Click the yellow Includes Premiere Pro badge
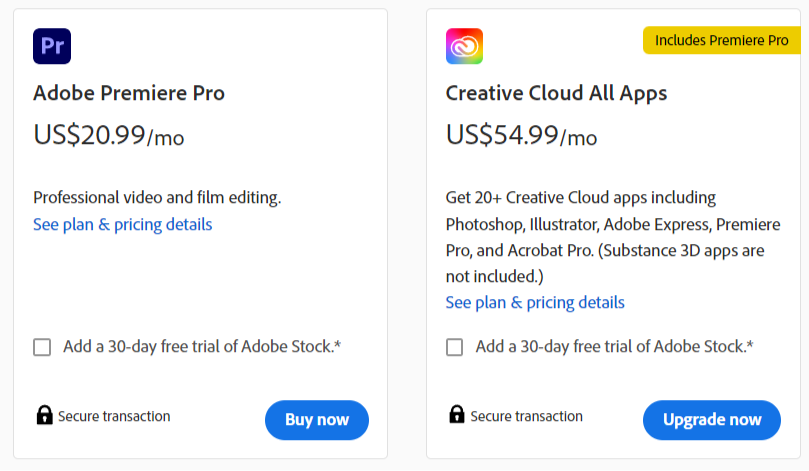This screenshot has height=471, width=809. (x=722, y=40)
